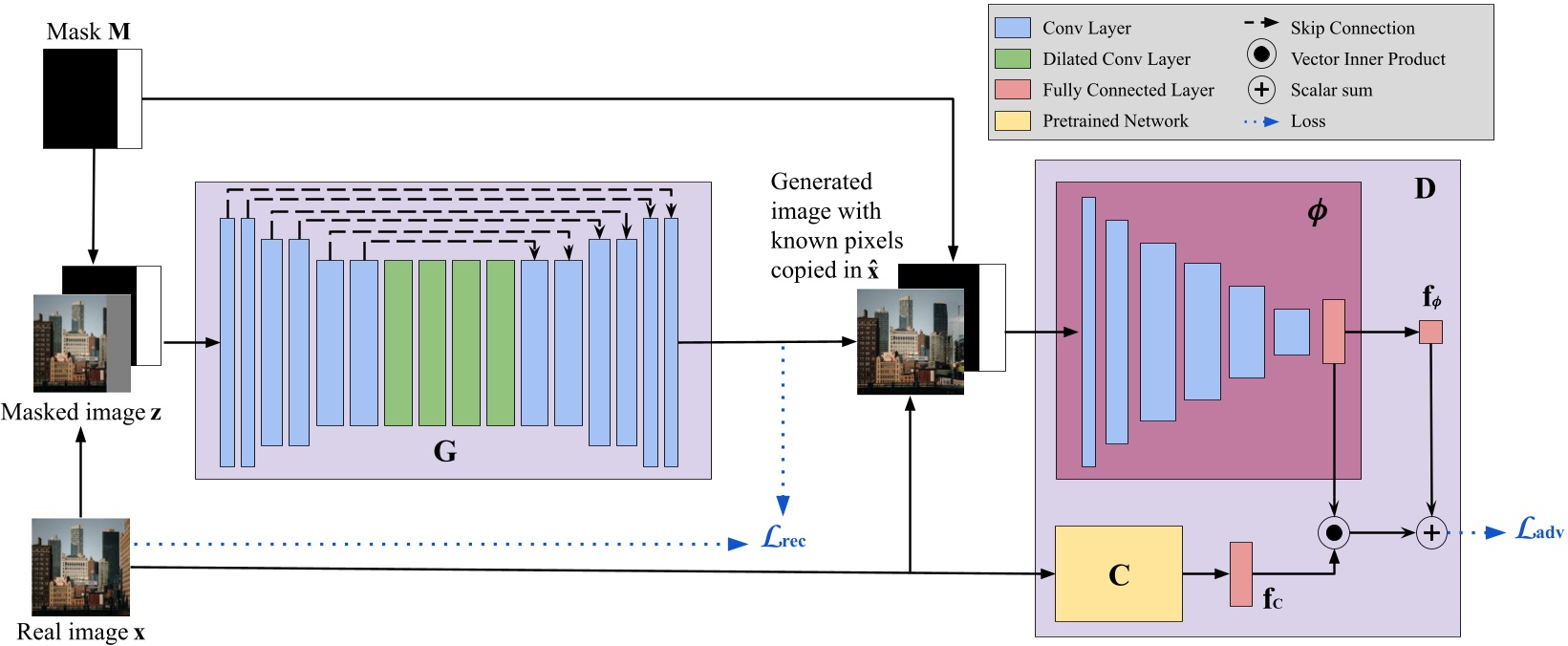Select the generated city image thumbnail
The height and width of the screenshot is (646, 1568).
coord(910,341)
